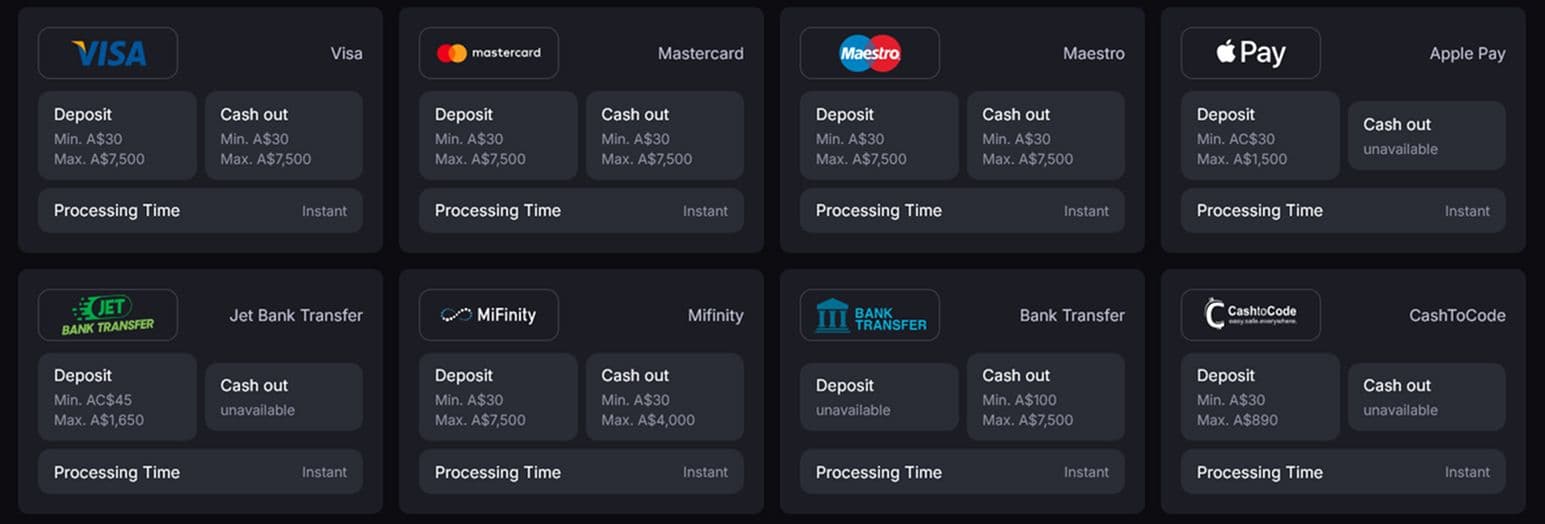Viewport: 1545px width, 524px height.
Task: Click the Jet Bank Transfer text label
Action: [x=296, y=315]
